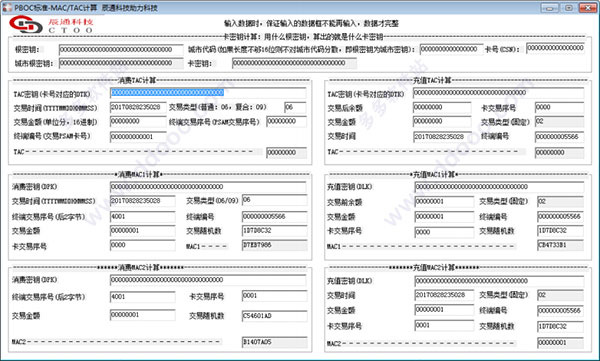Focus 充值密钥(DLK) field in 充值MAC2计算
The height and width of the screenshot is (361, 600).
499,281
